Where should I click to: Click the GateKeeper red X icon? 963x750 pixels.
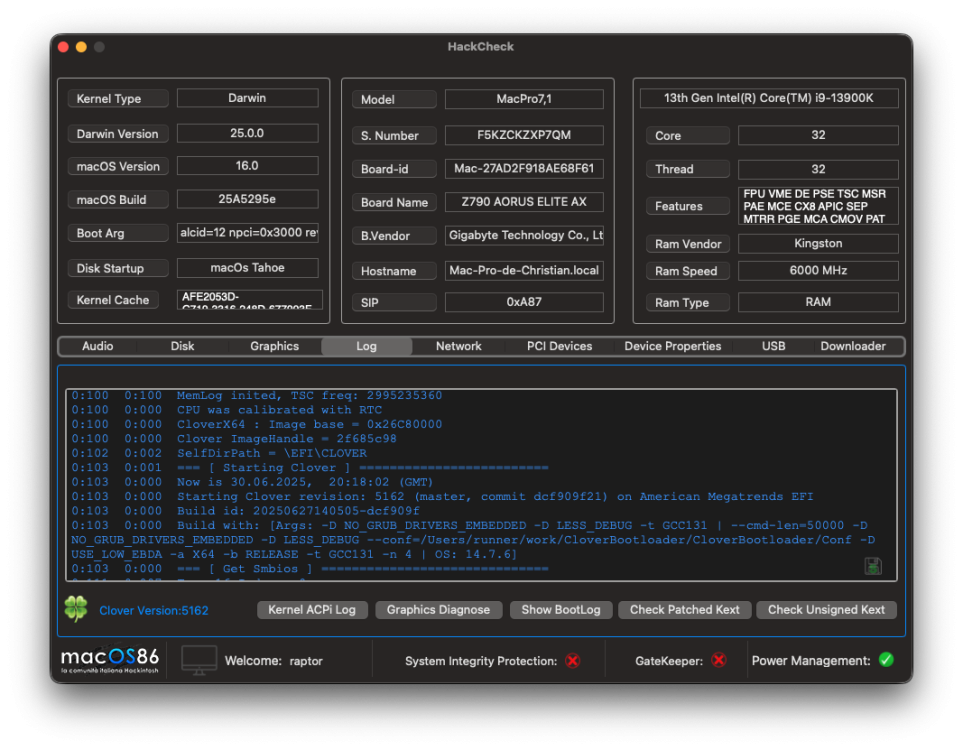click(719, 660)
